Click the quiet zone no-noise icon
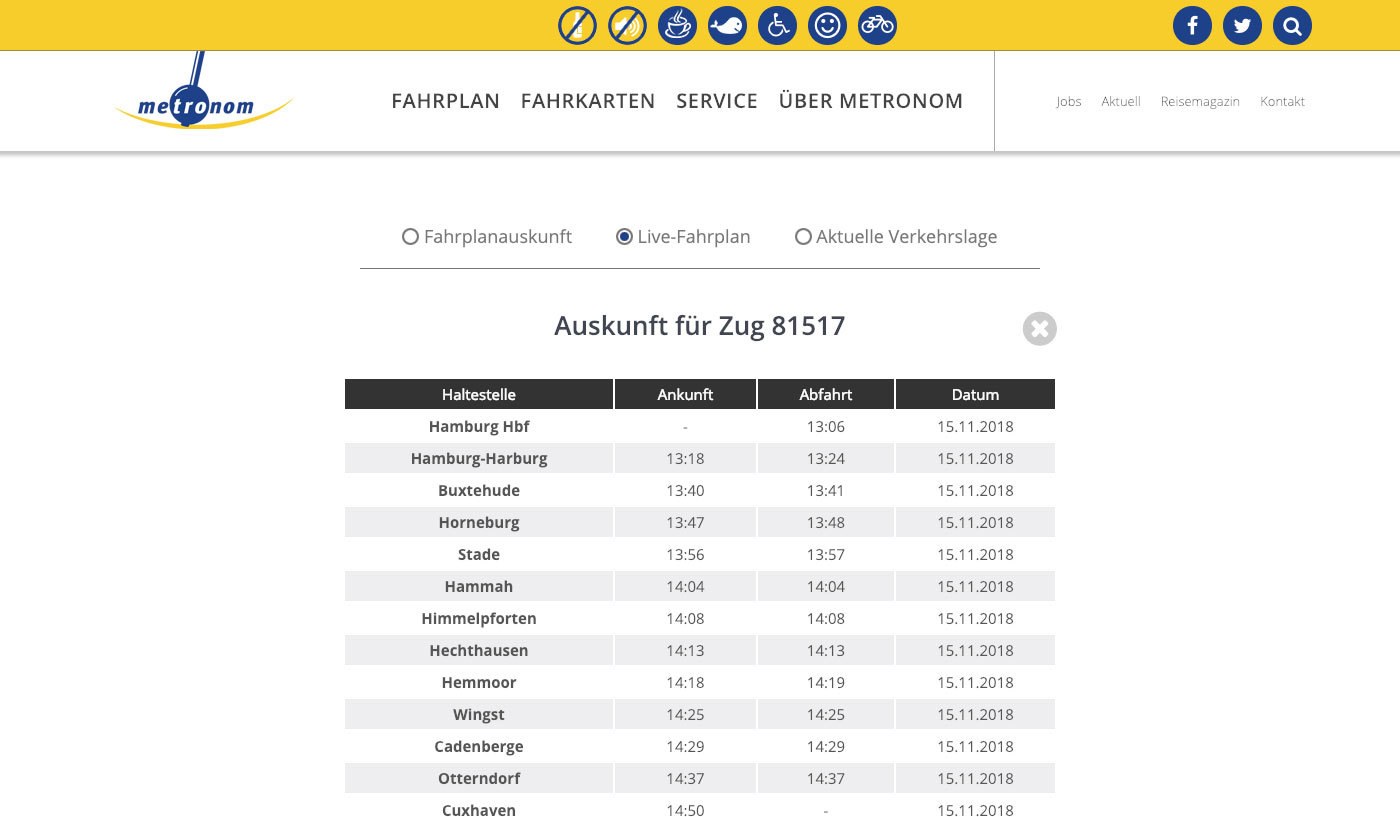The height and width of the screenshot is (817, 1400). point(627,25)
